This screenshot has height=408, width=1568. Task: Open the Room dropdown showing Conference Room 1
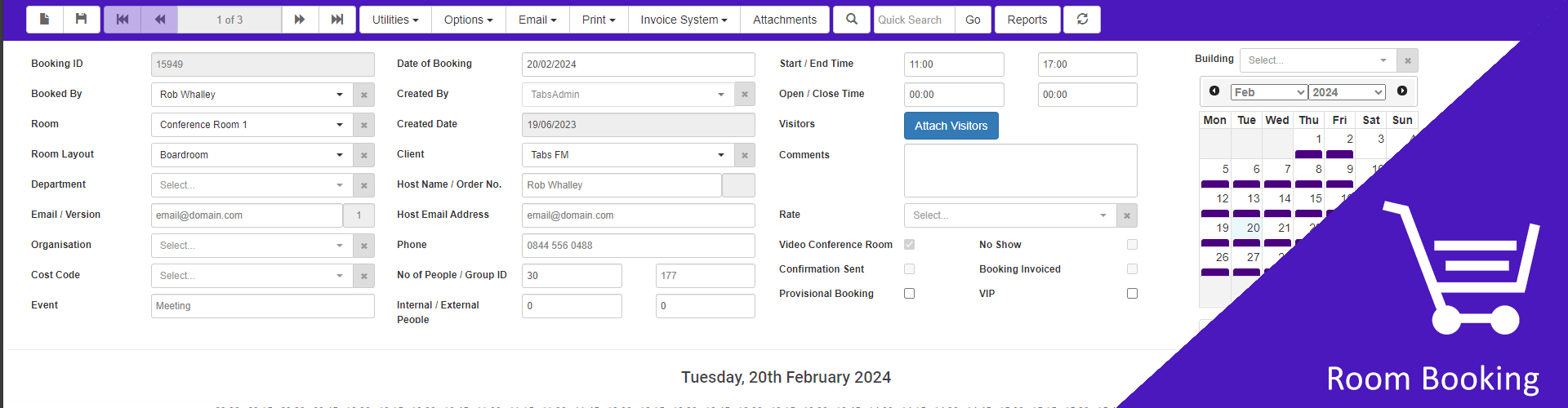pyautogui.click(x=252, y=125)
